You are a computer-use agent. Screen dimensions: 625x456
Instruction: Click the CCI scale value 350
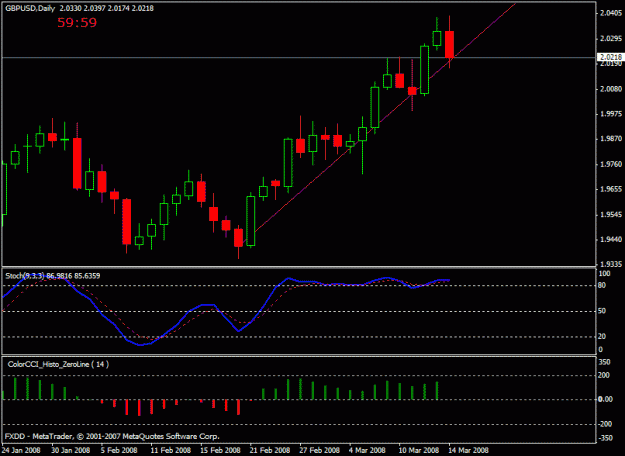[604, 362]
